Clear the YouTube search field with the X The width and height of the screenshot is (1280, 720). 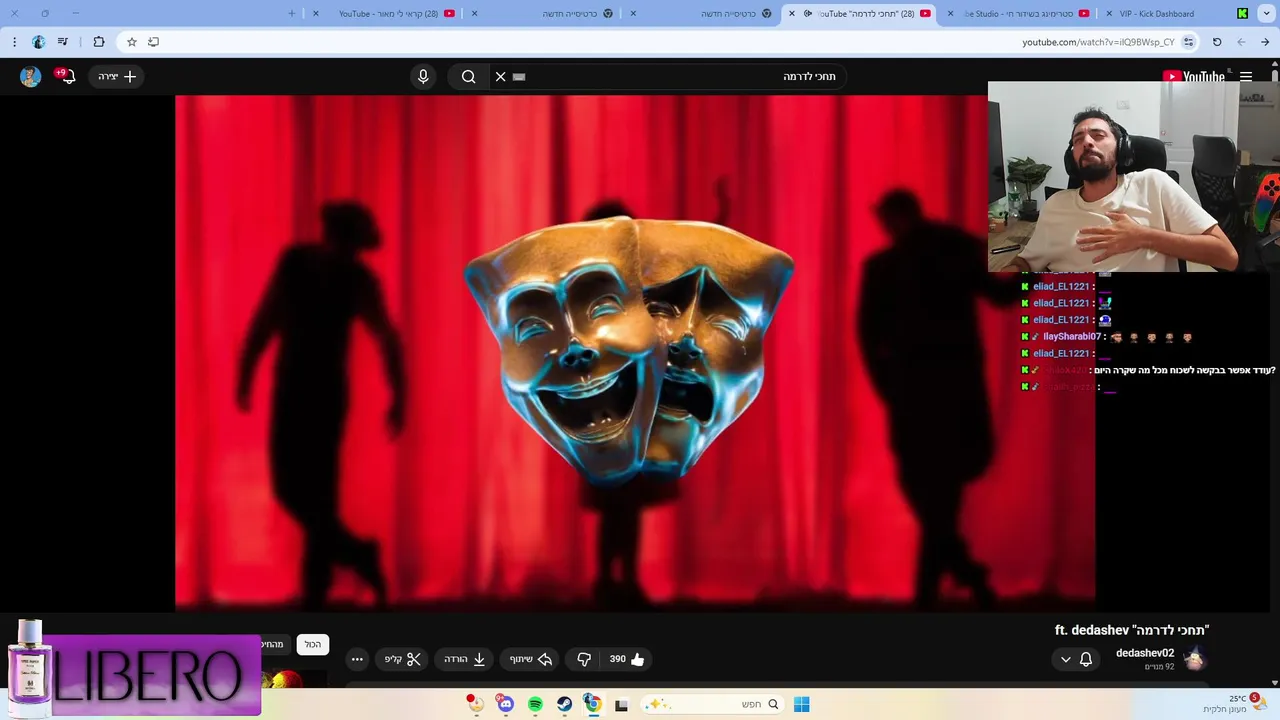[x=501, y=76]
